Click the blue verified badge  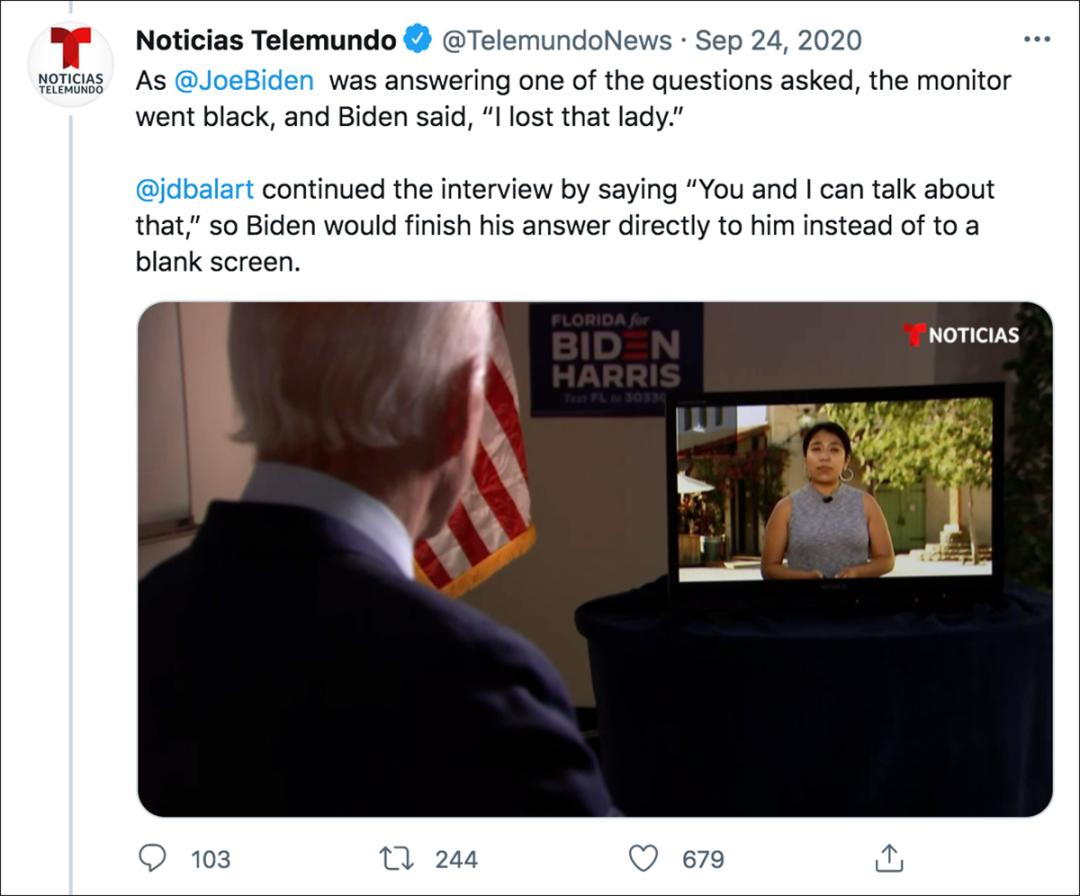tap(417, 40)
